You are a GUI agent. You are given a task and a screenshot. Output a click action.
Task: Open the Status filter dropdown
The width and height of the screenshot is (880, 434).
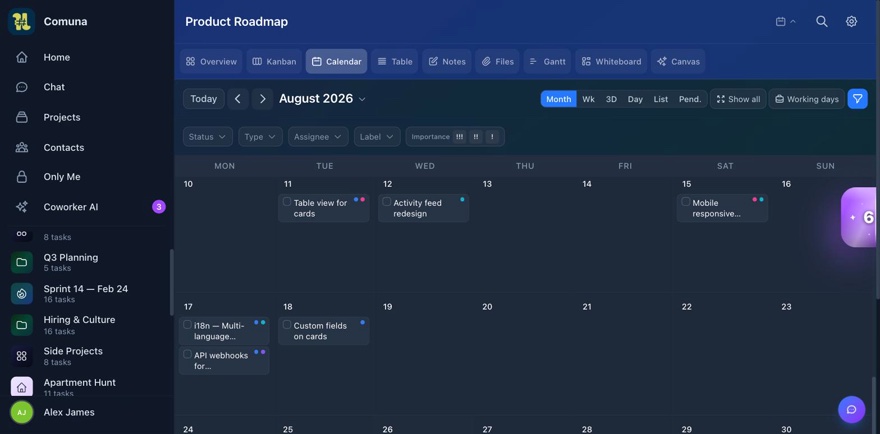click(208, 136)
